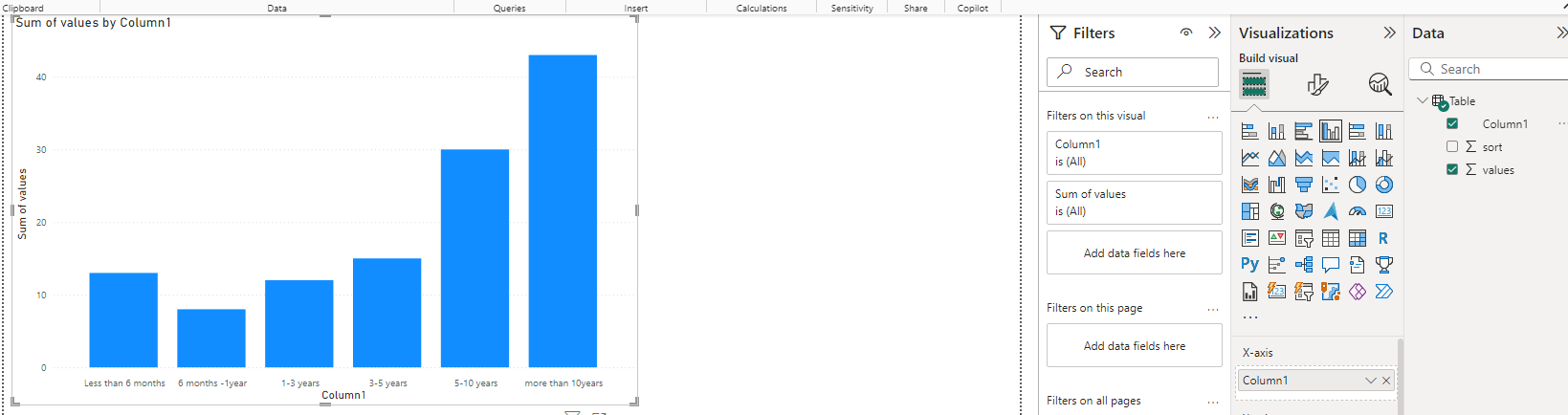Toggle the values field checkbox
1568x415 pixels.
click(1452, 169)
